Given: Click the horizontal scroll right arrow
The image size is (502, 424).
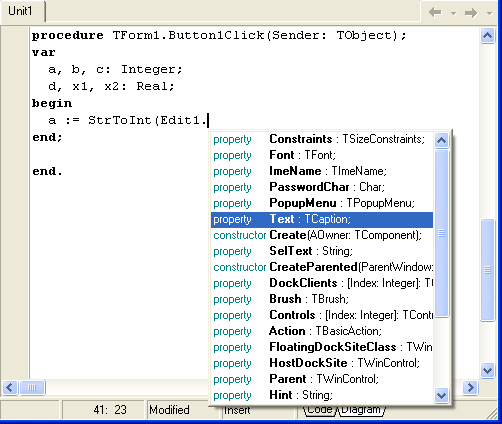Looking at the screenshot, I should tap(470, 388).
